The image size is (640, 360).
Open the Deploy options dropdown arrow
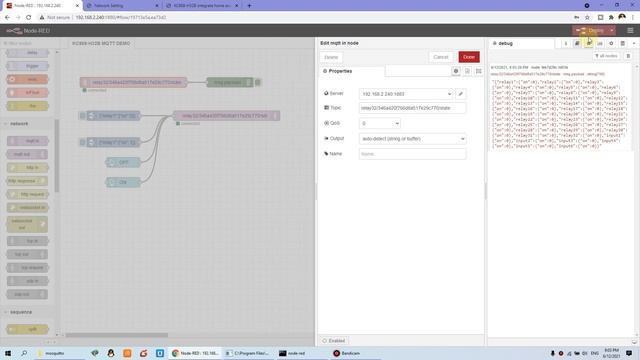tap(612, 31)
